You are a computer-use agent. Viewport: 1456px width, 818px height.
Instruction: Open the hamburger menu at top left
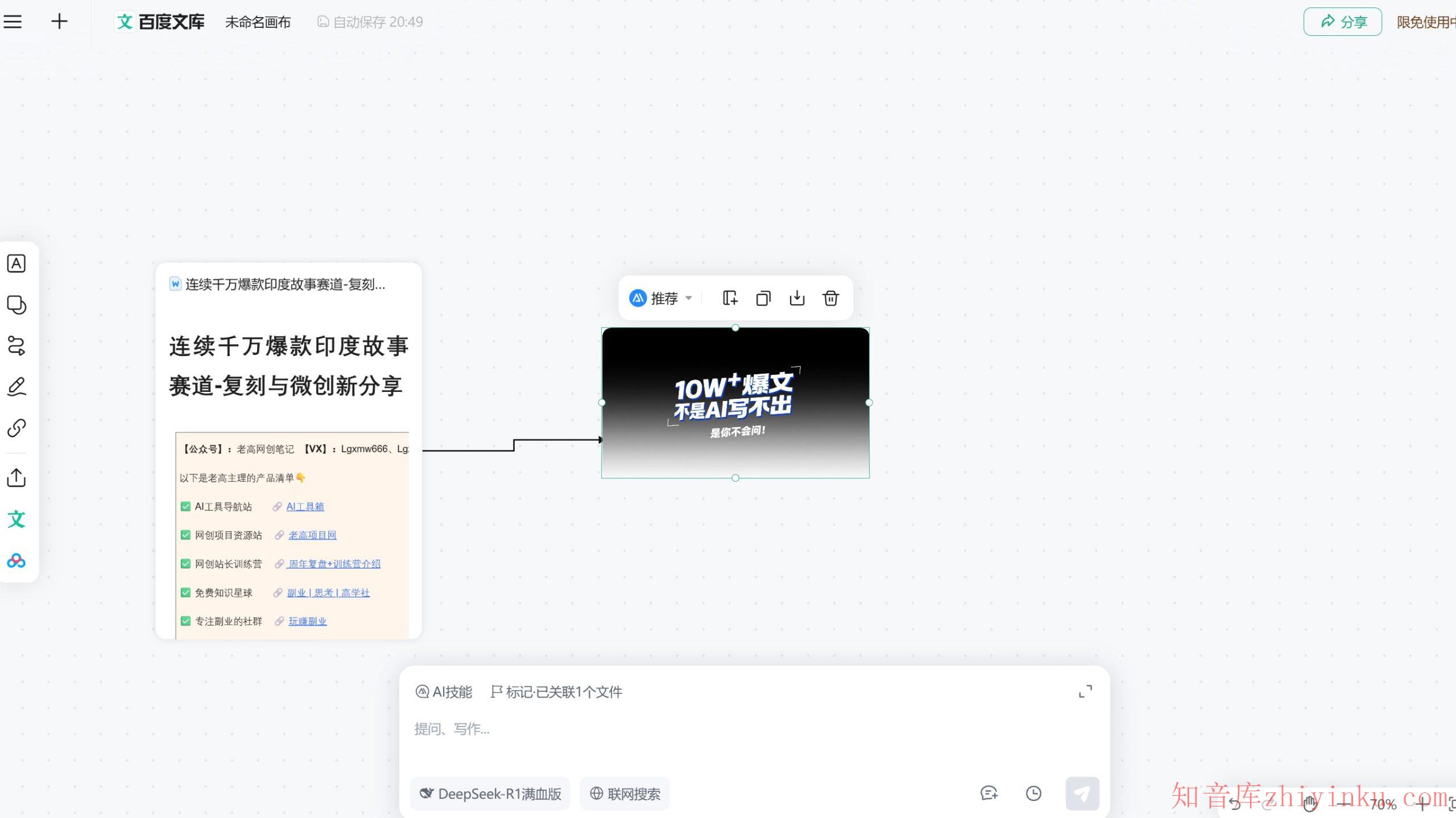click(13, 22)
